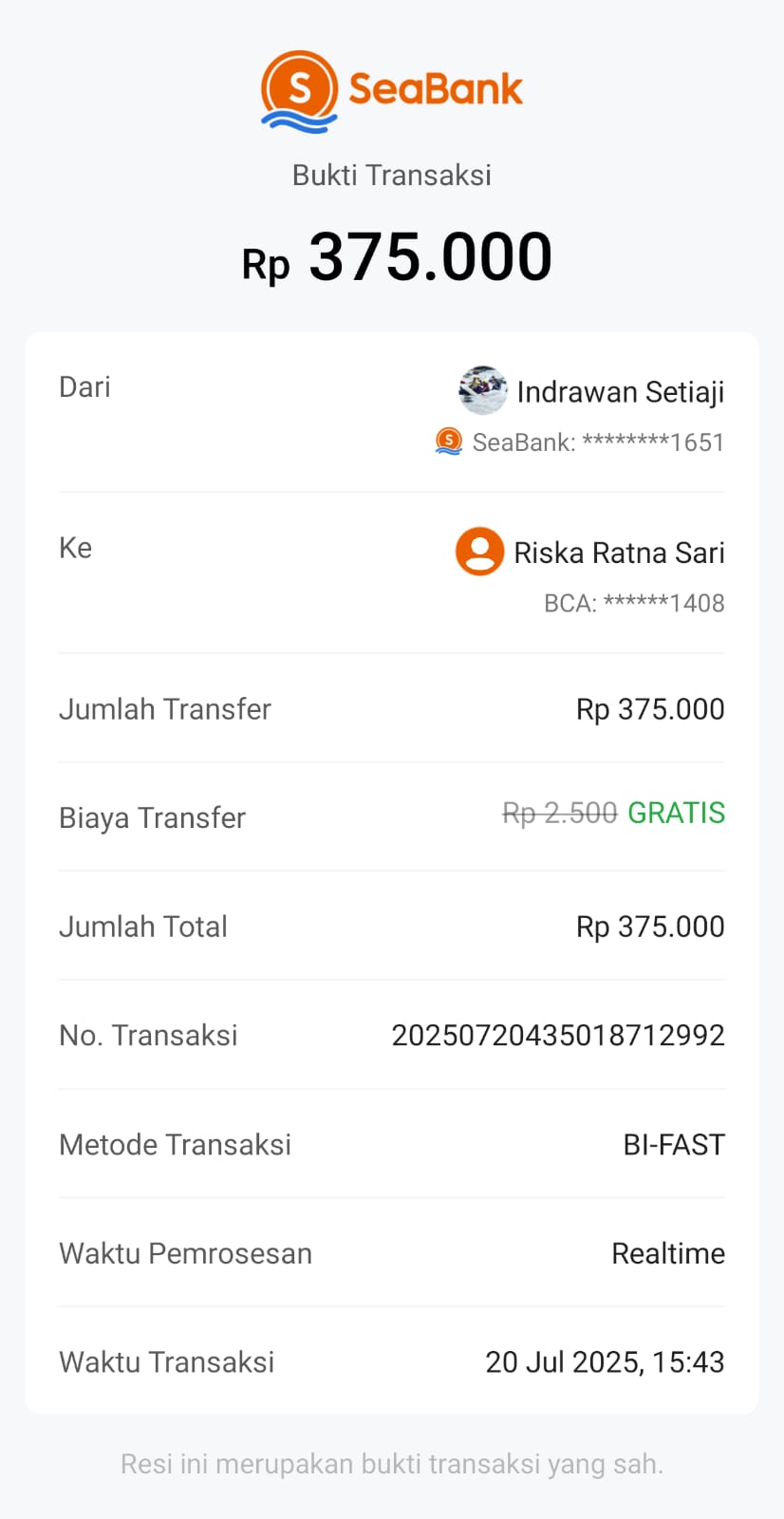The image size is (784, 1519).
Task: Tap the SeaBank logo icon at top
Action: (x=299, y=91)
